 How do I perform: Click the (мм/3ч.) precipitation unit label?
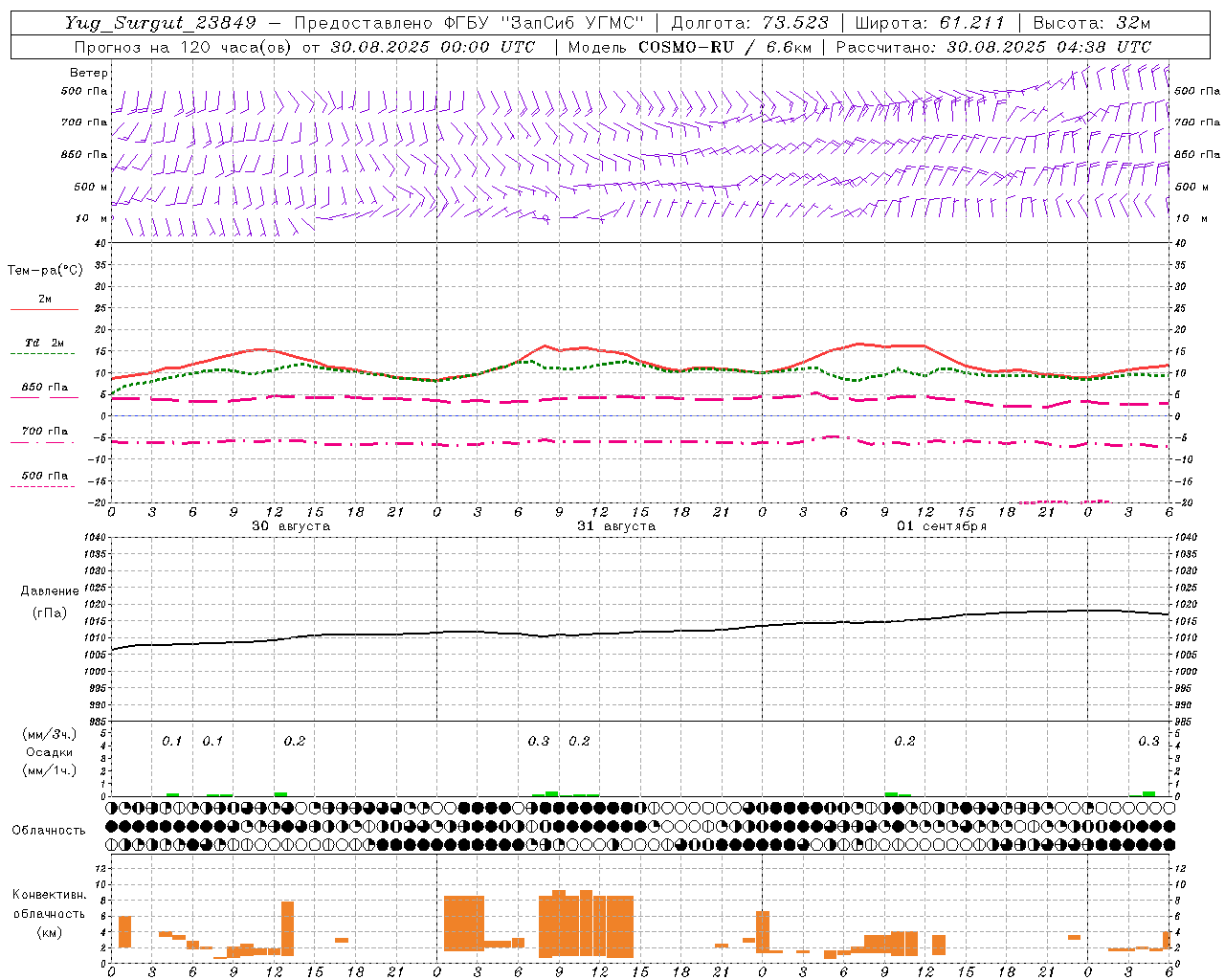coord(50,734)
